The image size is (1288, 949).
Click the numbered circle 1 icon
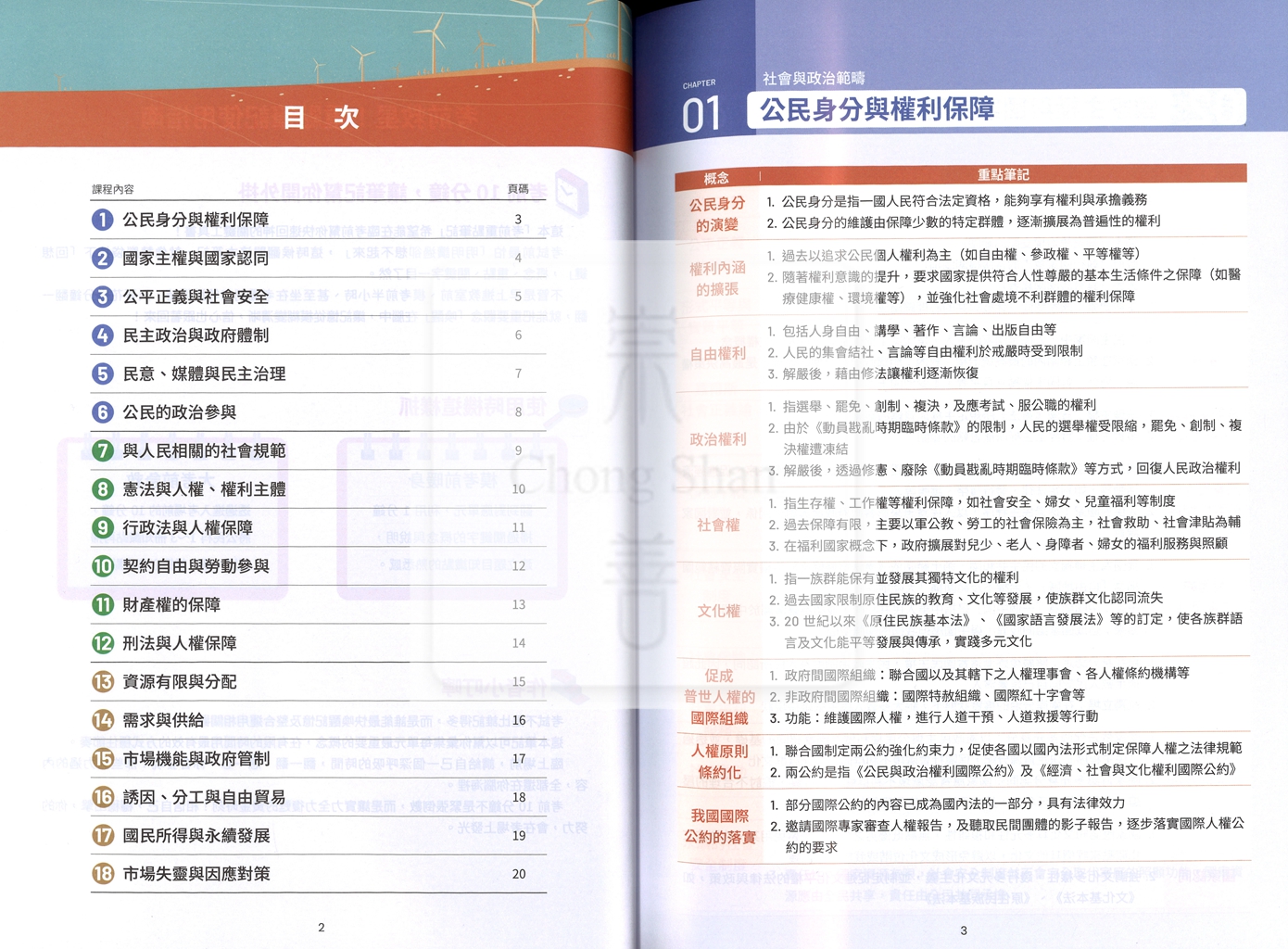coord(103,220)
